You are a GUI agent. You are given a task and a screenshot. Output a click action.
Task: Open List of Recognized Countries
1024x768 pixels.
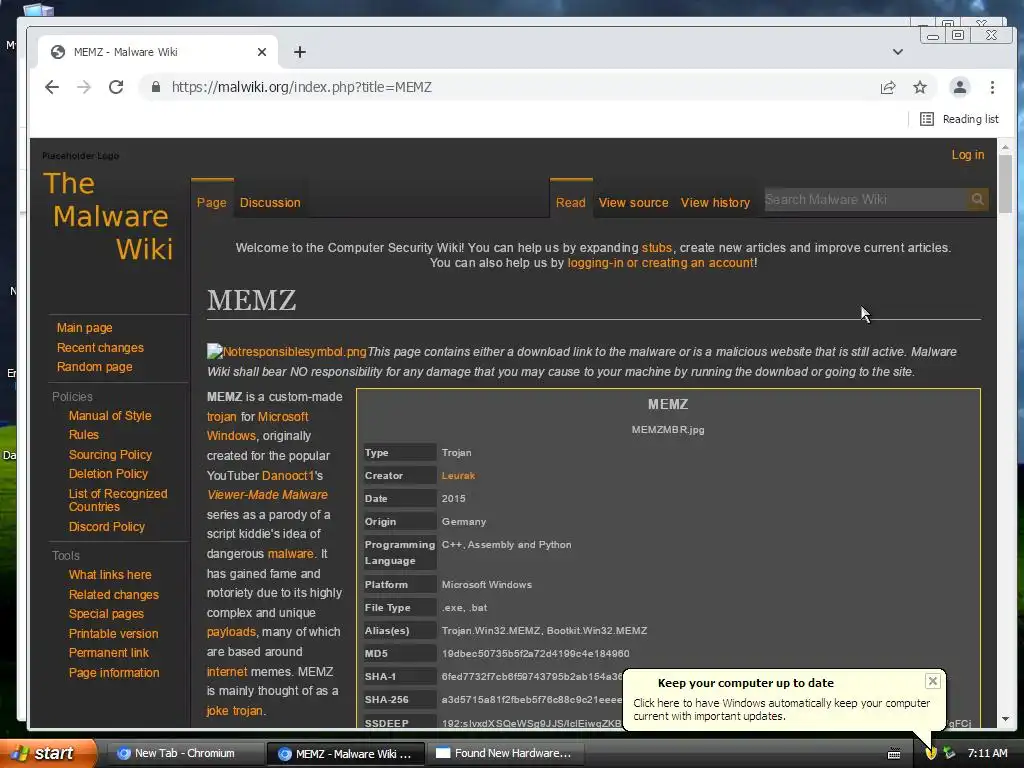coord(118,500)
